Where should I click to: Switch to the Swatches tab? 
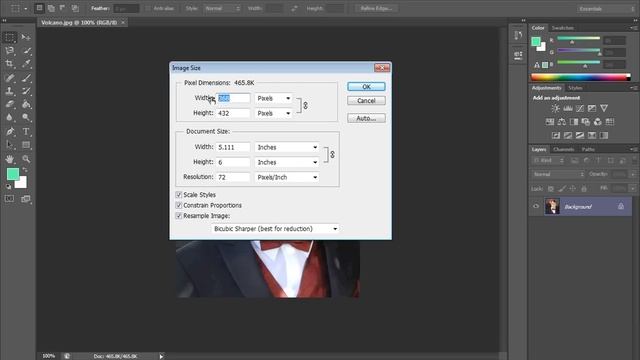point(563,28)
